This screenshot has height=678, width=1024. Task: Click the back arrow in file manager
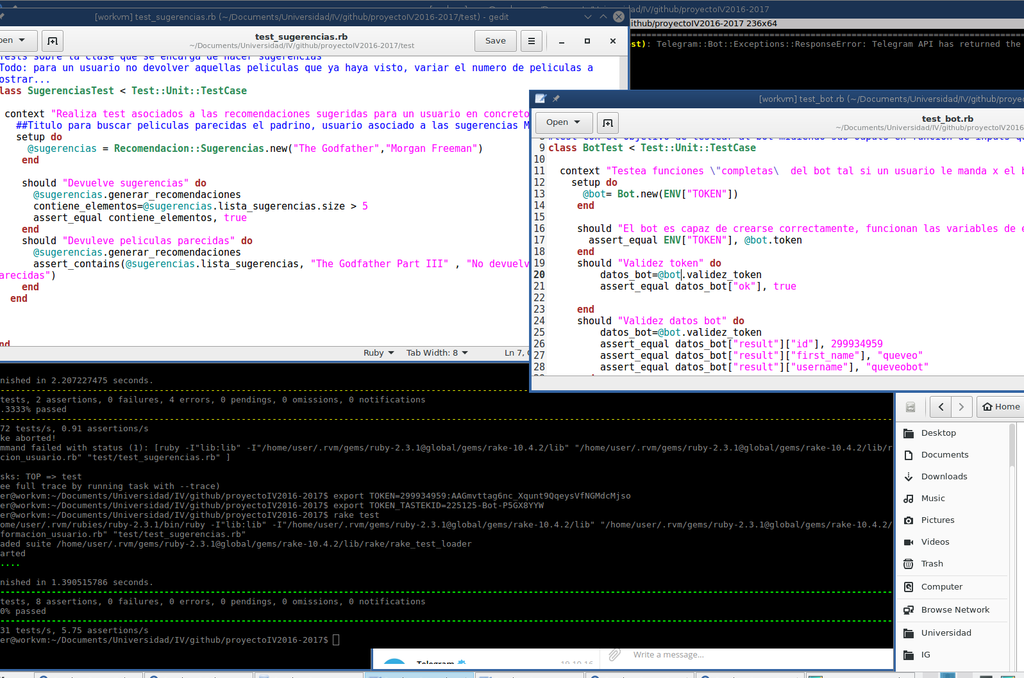(x=942, y=407)
